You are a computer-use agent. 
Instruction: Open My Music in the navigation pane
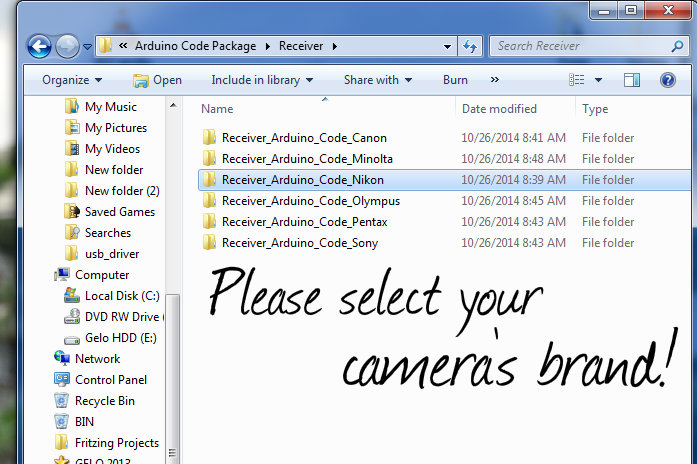(x=111, y=107)
